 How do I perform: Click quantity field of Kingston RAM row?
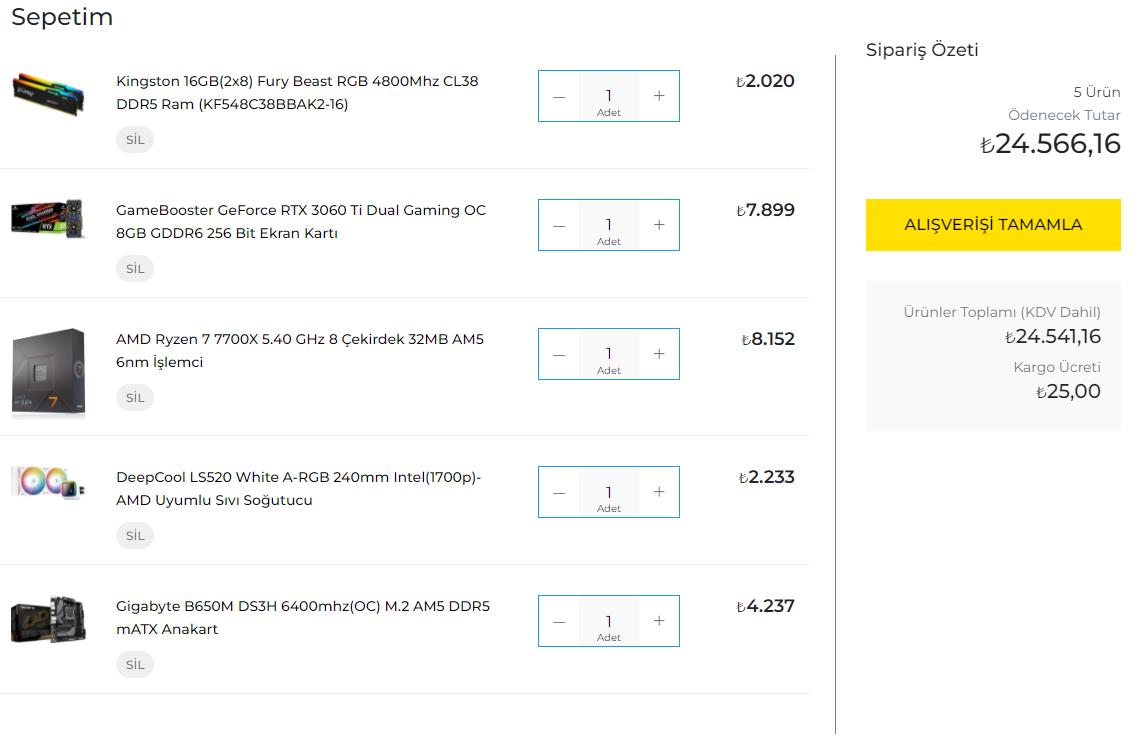coord(609,96)
